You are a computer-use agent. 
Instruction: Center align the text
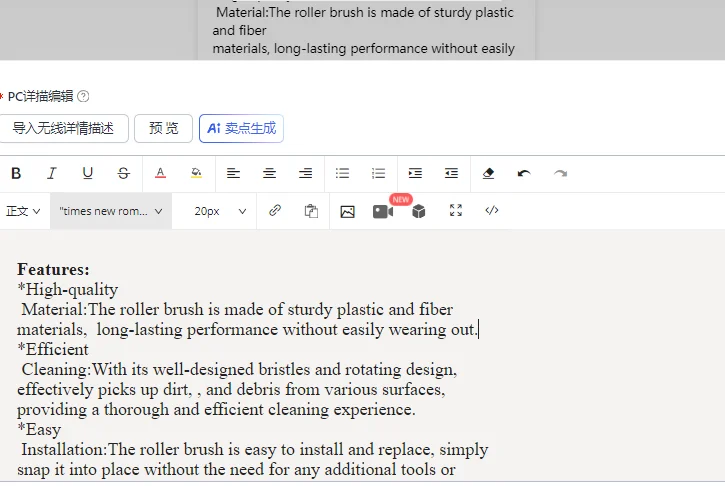pyautogui.click(x=270, y=173)
